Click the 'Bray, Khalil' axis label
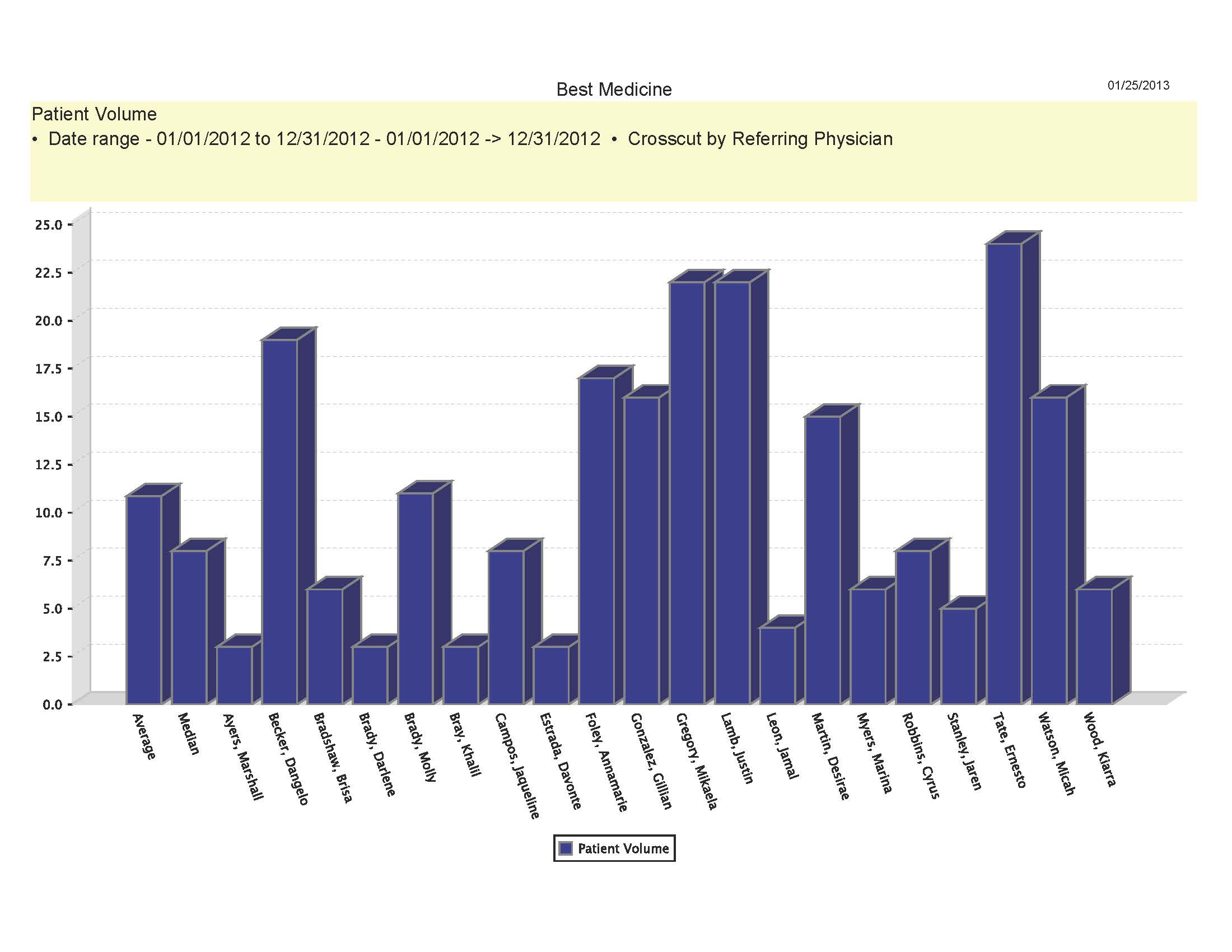 point(465,745)
